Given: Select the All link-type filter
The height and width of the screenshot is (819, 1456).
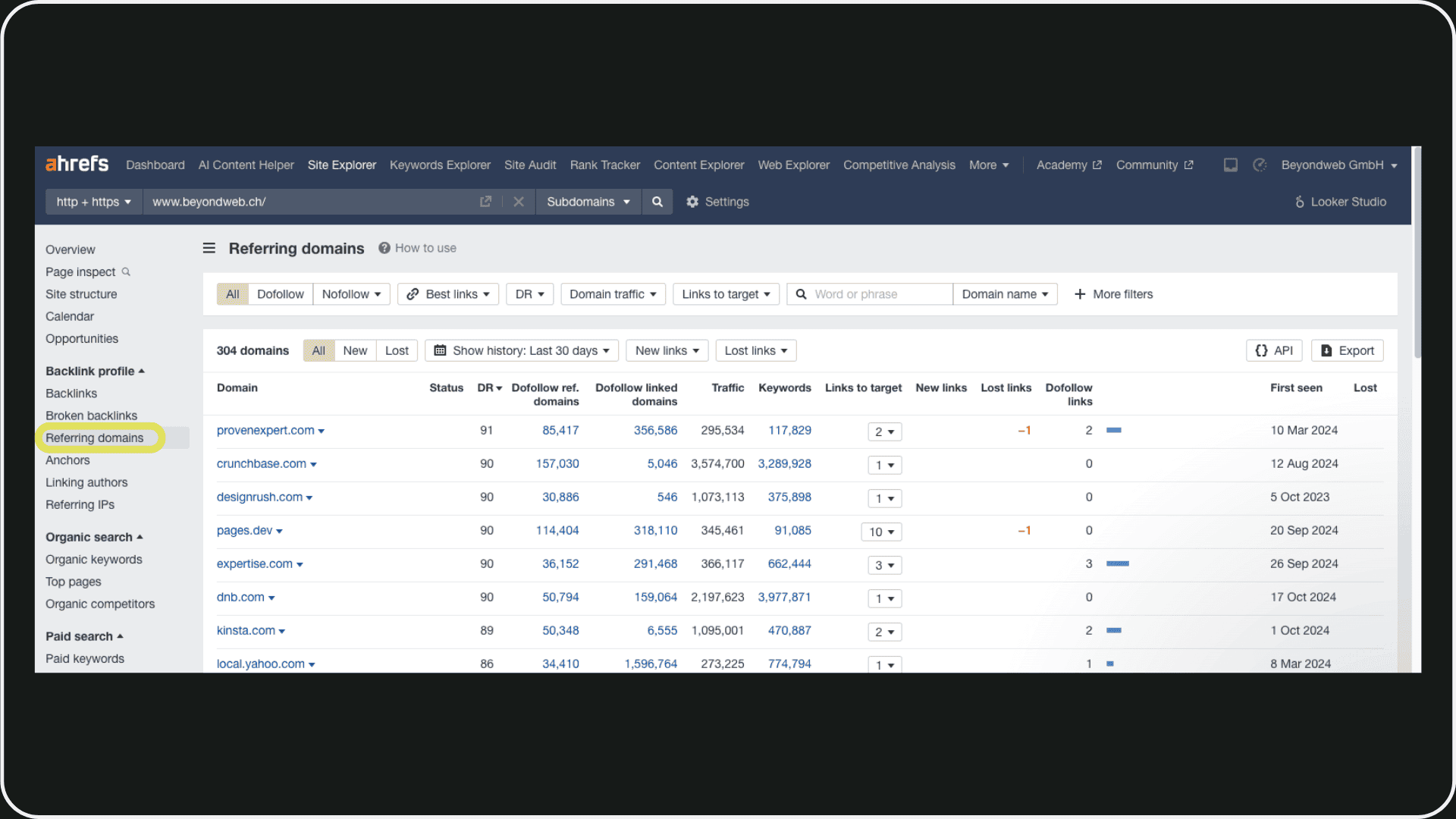Looking at the screenshot, I should pyautogui.click(x=232, y=294).
